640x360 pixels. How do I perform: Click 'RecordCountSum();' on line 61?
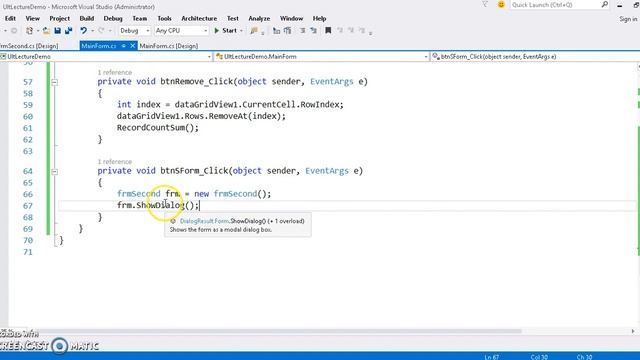tap(158, 128)
